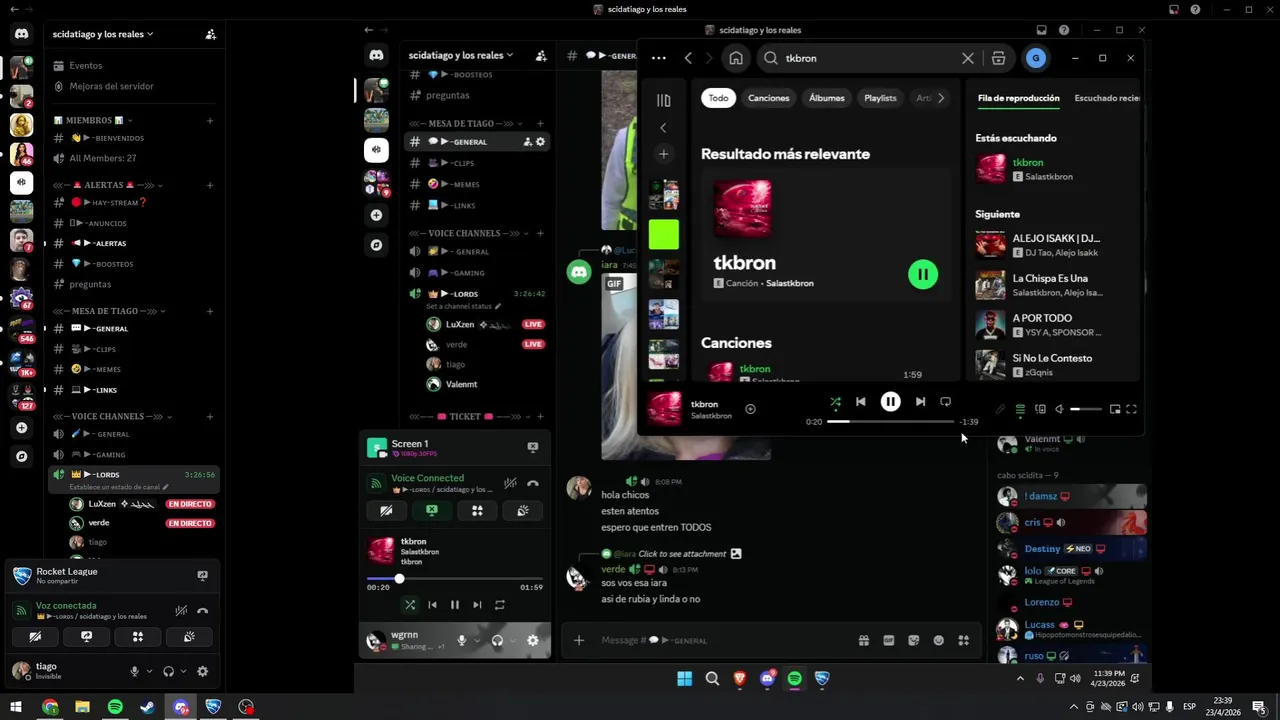The height and width of the screenshot is (720, 1280).
Task: Select Todo filter in Spotify results
Action: tap(718, 98)
